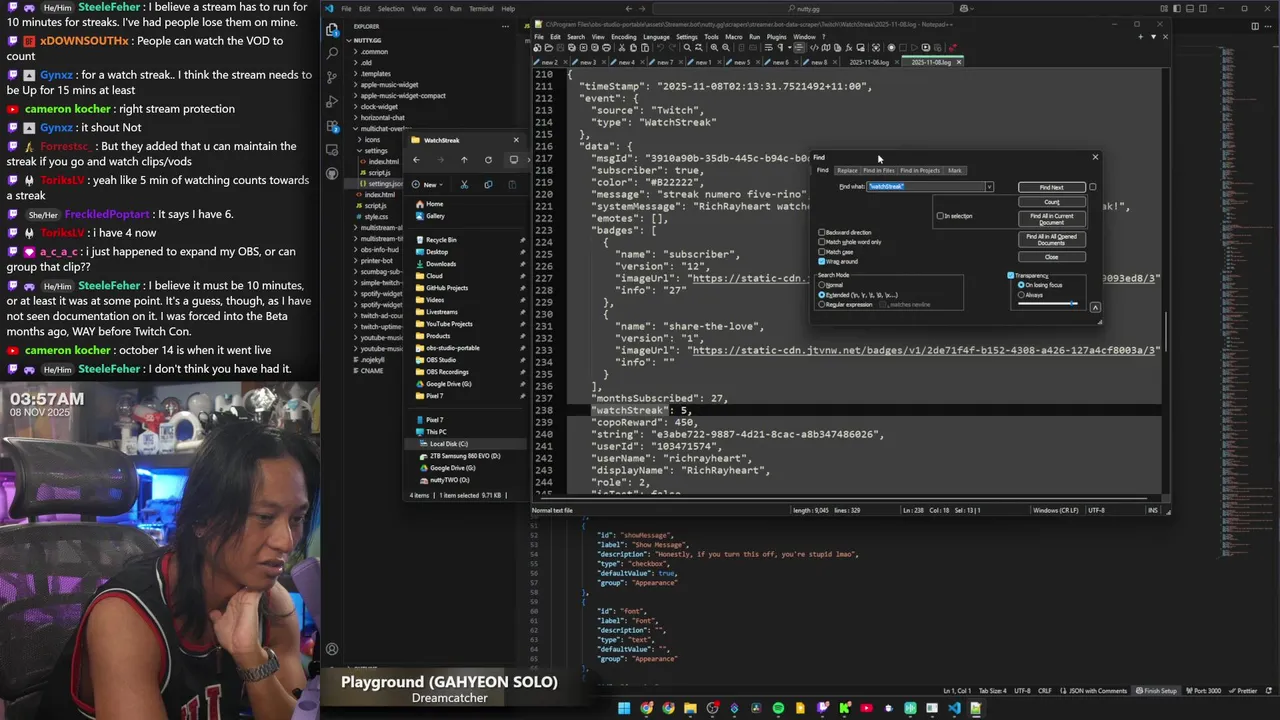The image size is (1280, 720).
Task: Click File Explorer Up arrow
Action: 464,160
